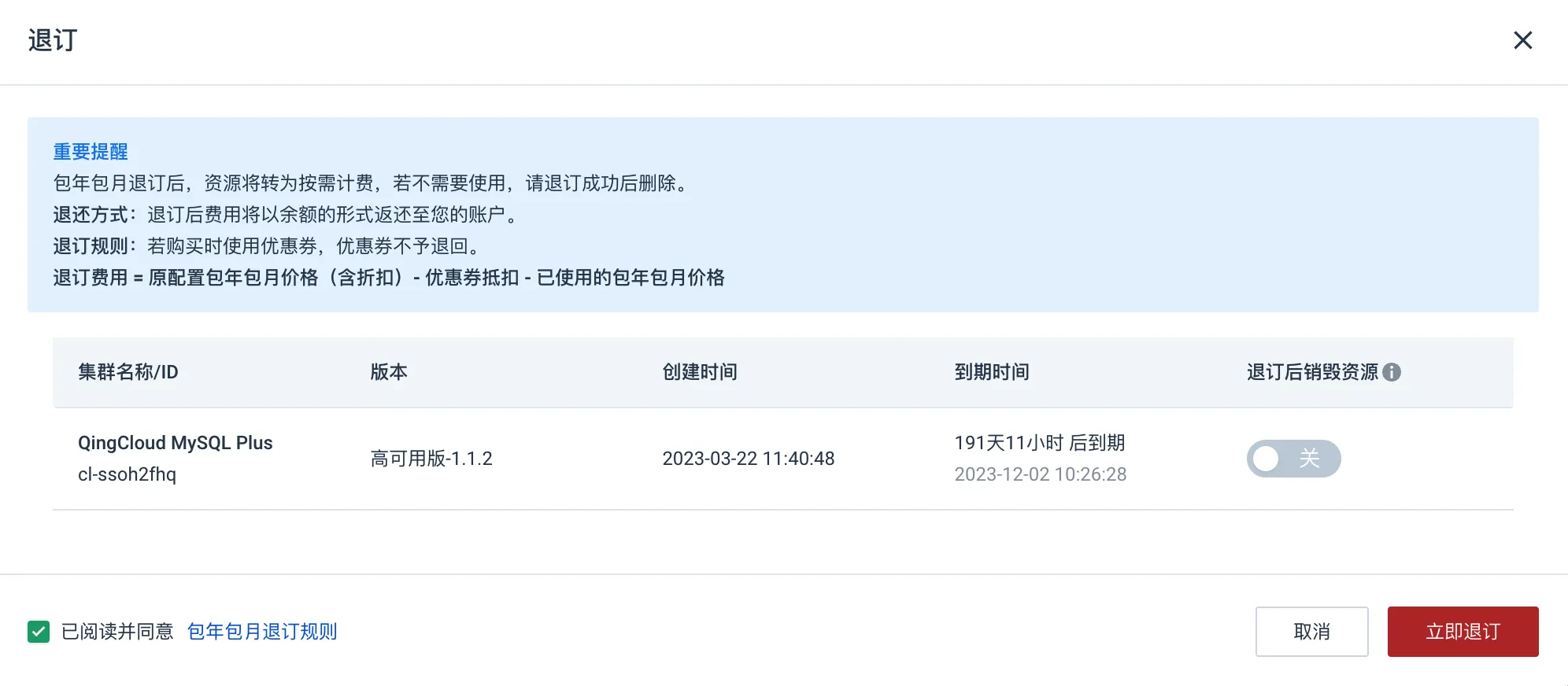The height and width of the screenshot is (686, 1568).
Task: Uncheck the 已阅读并同意 checkbox
Action: [39, 632]
